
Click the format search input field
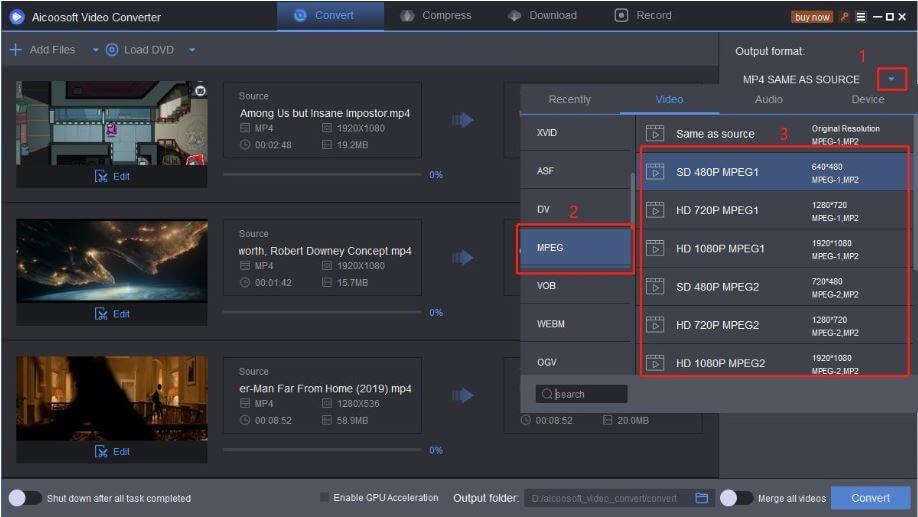(x=581, y=394)
